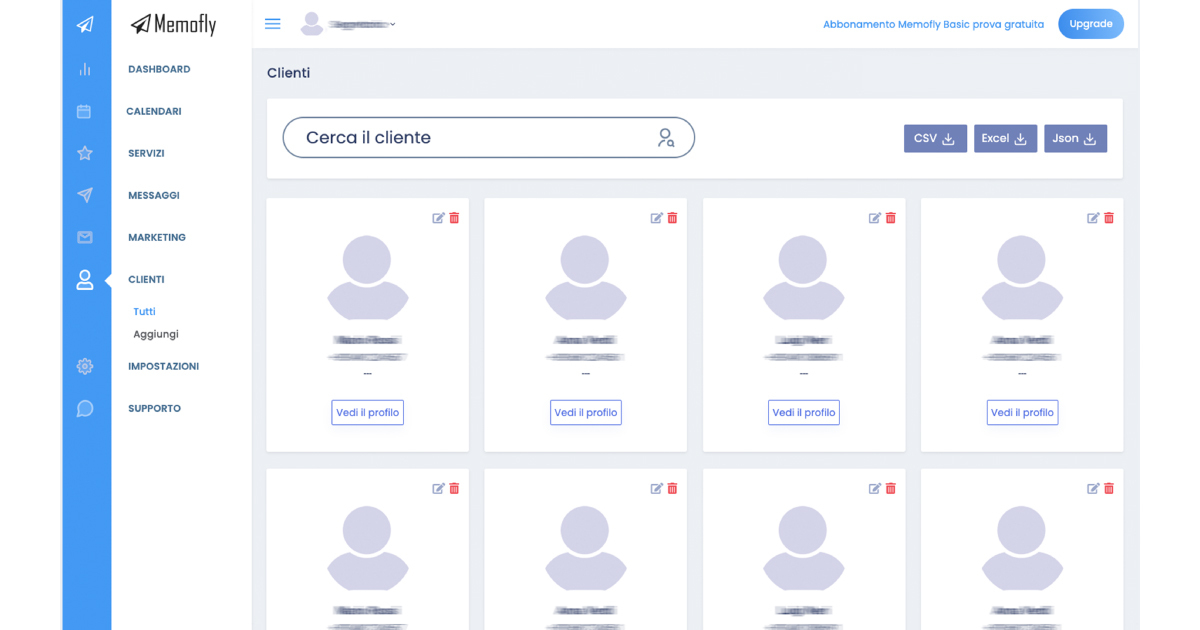Open dashboard via bar chart sidebar icon
The image size is (1200, 630).
[85, 69]
